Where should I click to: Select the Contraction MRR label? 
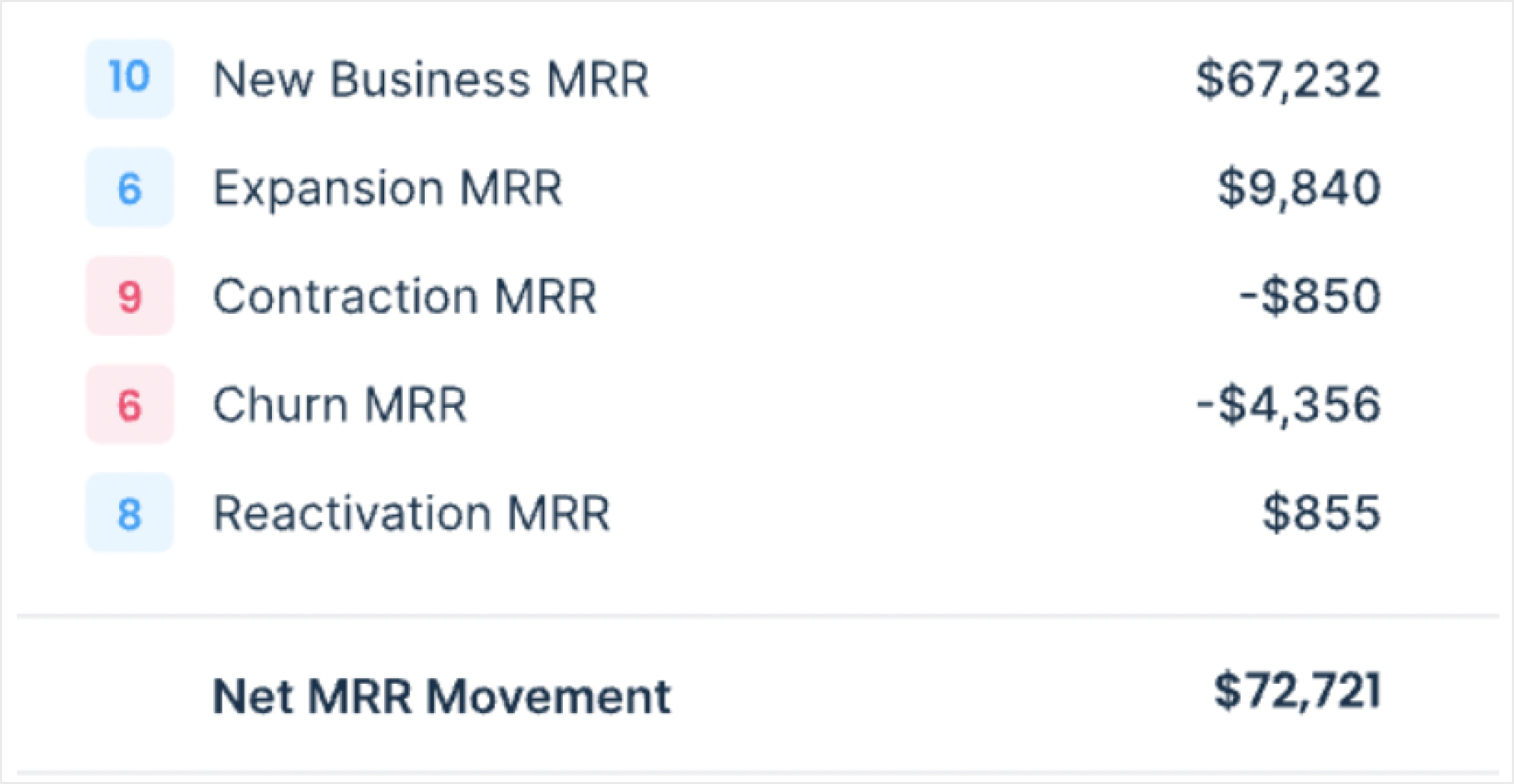404,296
